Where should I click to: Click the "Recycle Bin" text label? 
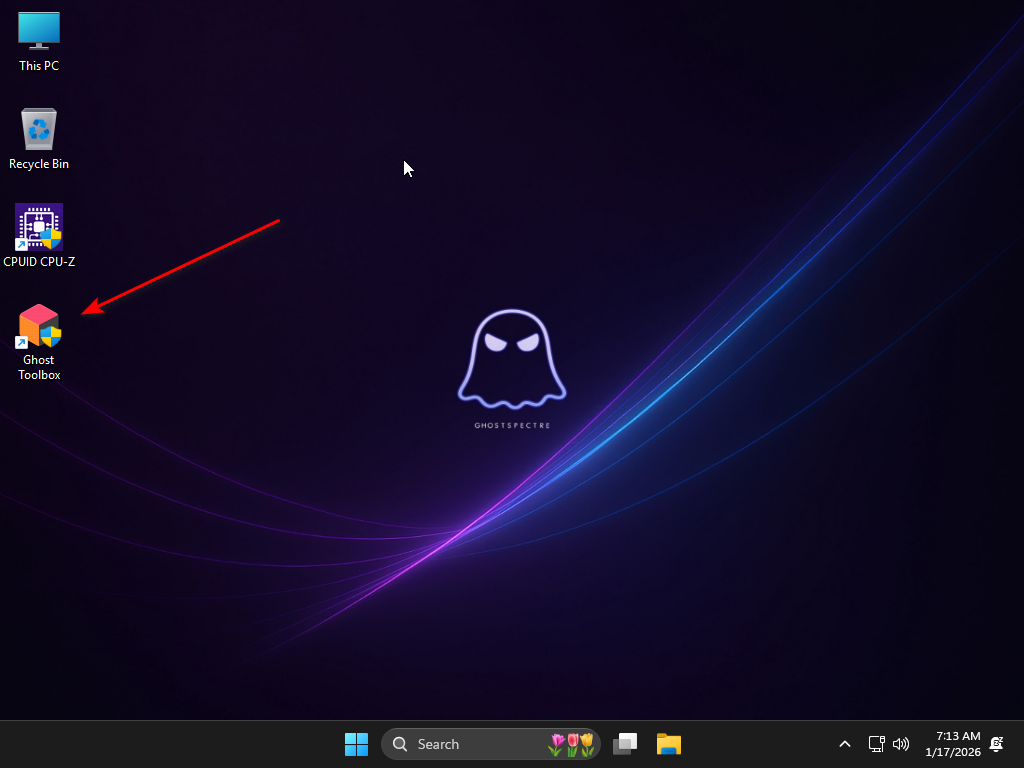point(39,164)
